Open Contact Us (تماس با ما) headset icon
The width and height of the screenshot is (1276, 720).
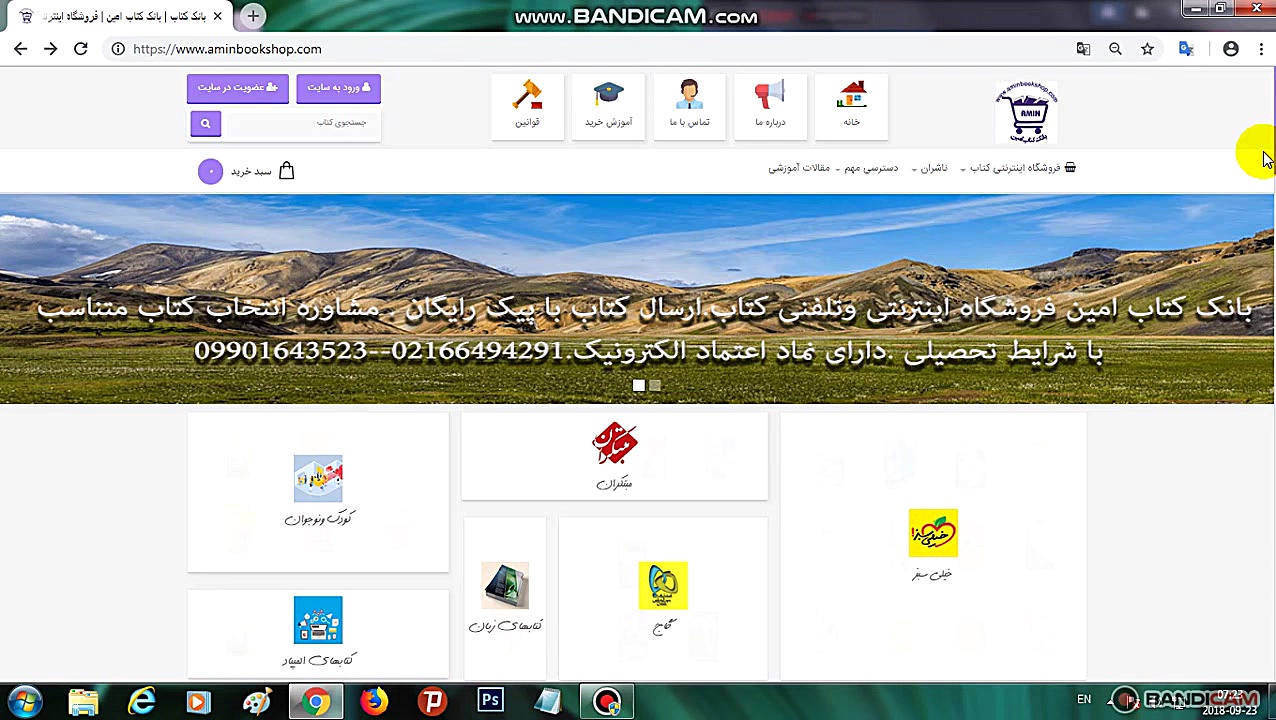pyautogui.click(x=689, y=95)
